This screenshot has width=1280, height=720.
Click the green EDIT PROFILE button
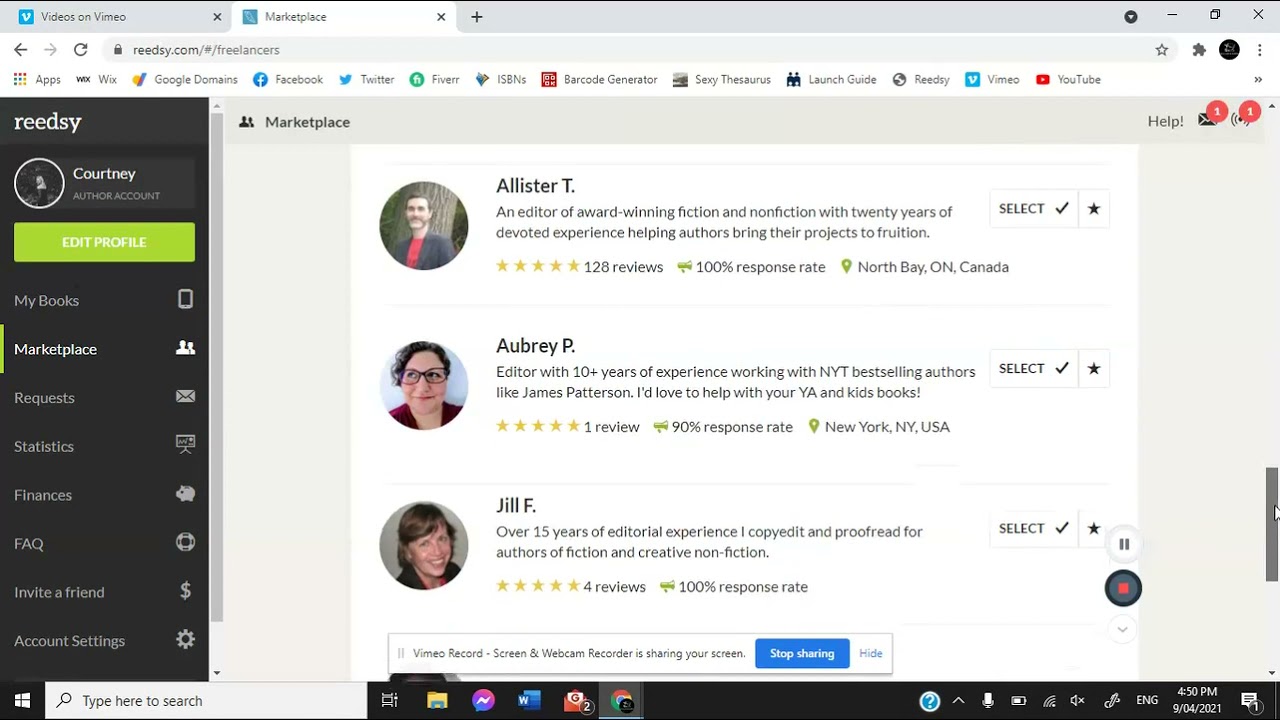104,242
